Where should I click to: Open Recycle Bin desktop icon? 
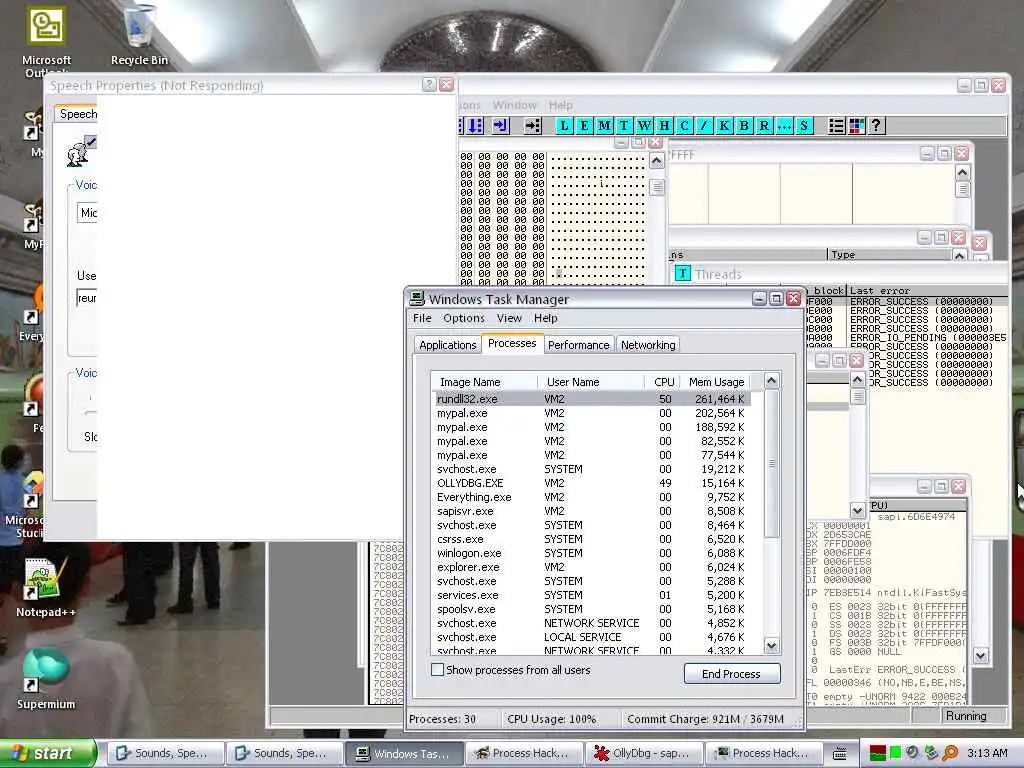pos(139,36)
